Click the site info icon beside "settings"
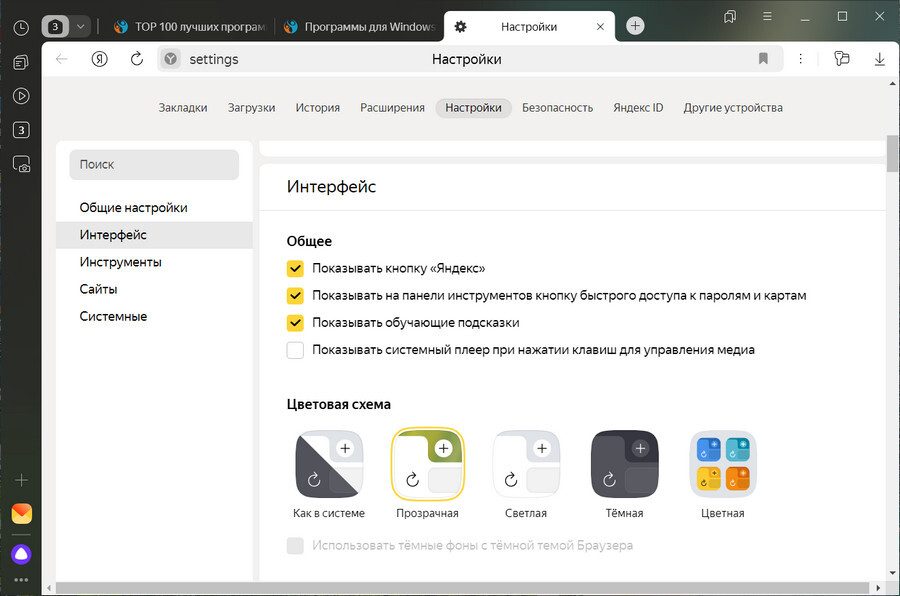 click(170, 59)
